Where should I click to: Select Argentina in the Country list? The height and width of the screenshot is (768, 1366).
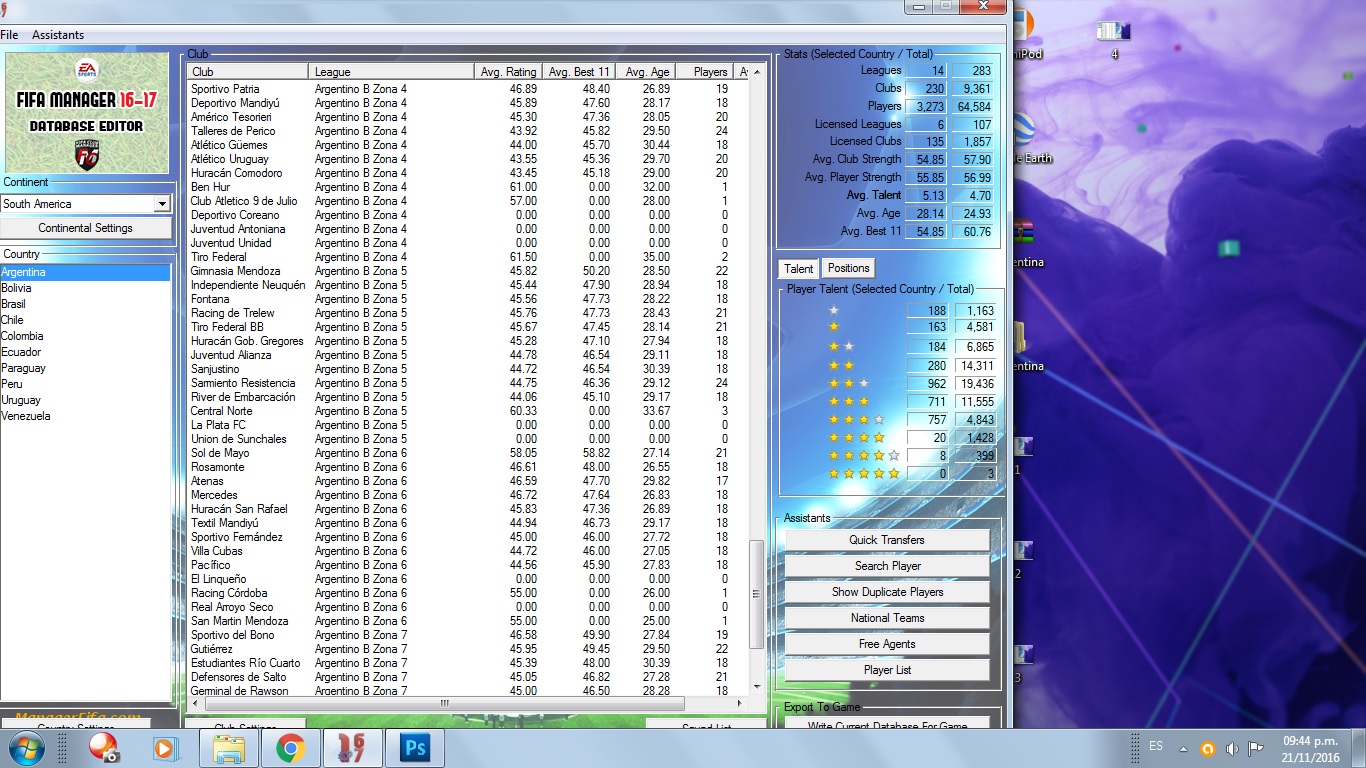[x=85, y=272]
